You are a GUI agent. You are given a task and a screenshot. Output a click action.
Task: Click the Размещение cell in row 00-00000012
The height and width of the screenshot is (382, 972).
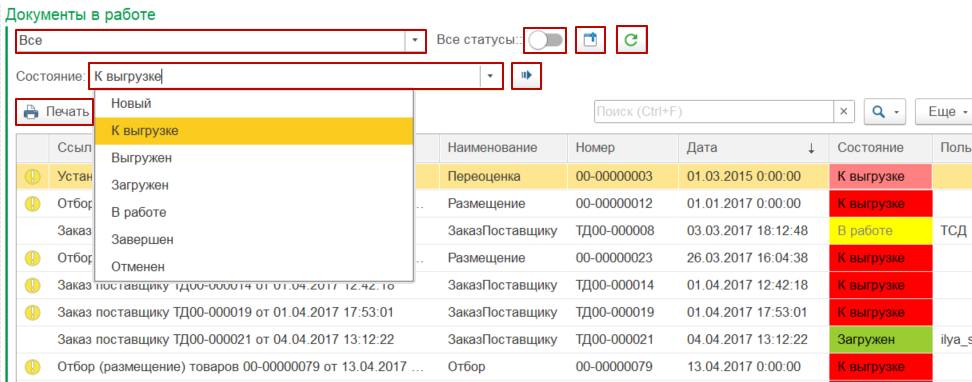point(503,203)
